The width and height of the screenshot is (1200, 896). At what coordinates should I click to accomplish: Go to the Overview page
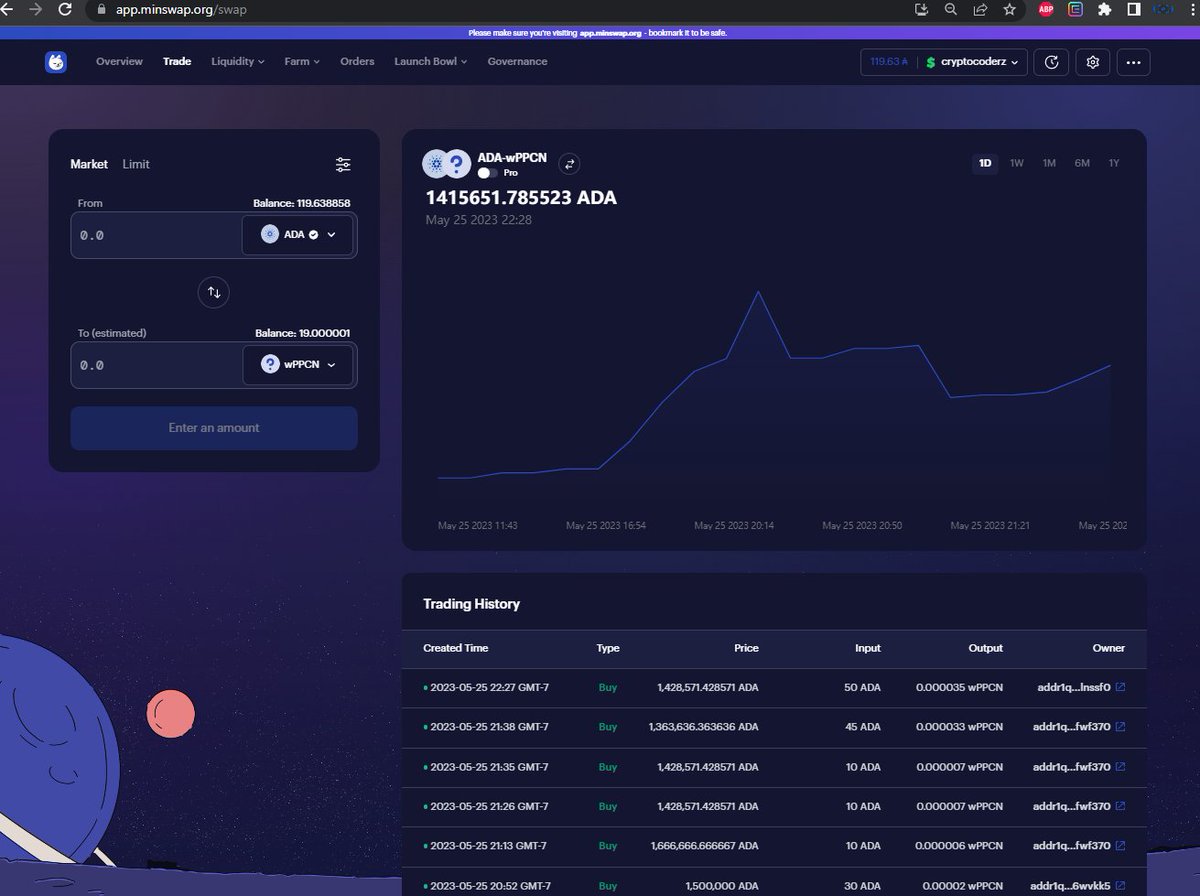(119, 62)
